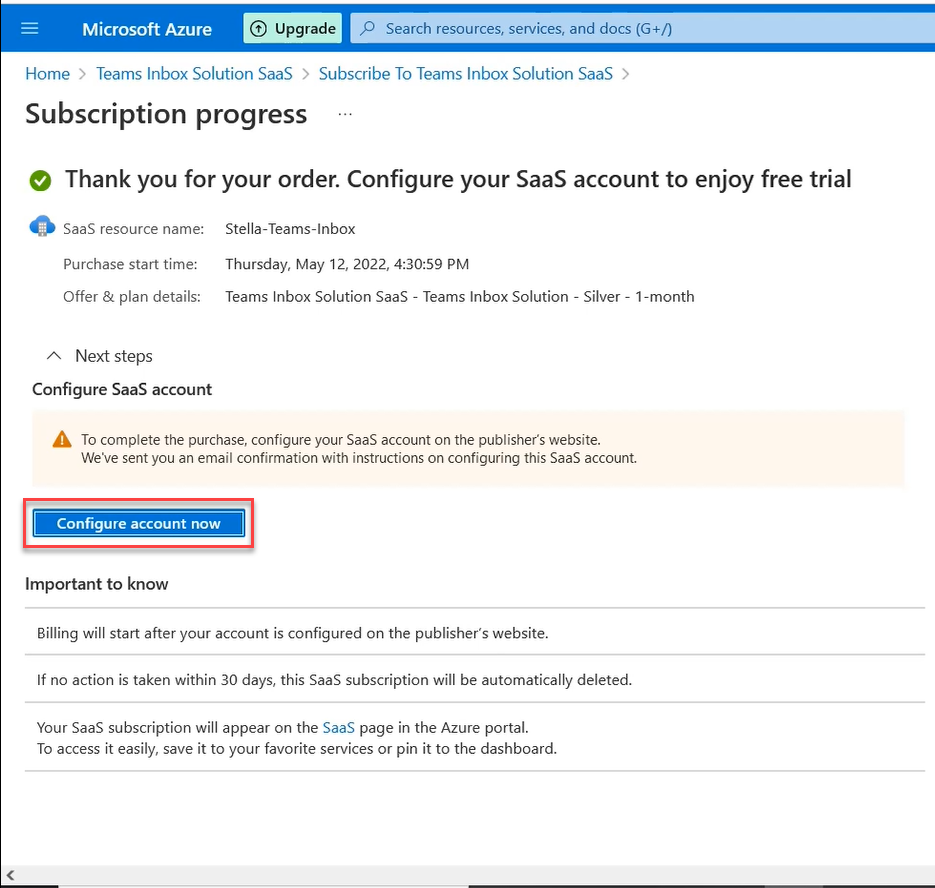Click the horizontal scrollbar track
This screenshot has width=935, height=888.
coord(475,875)
